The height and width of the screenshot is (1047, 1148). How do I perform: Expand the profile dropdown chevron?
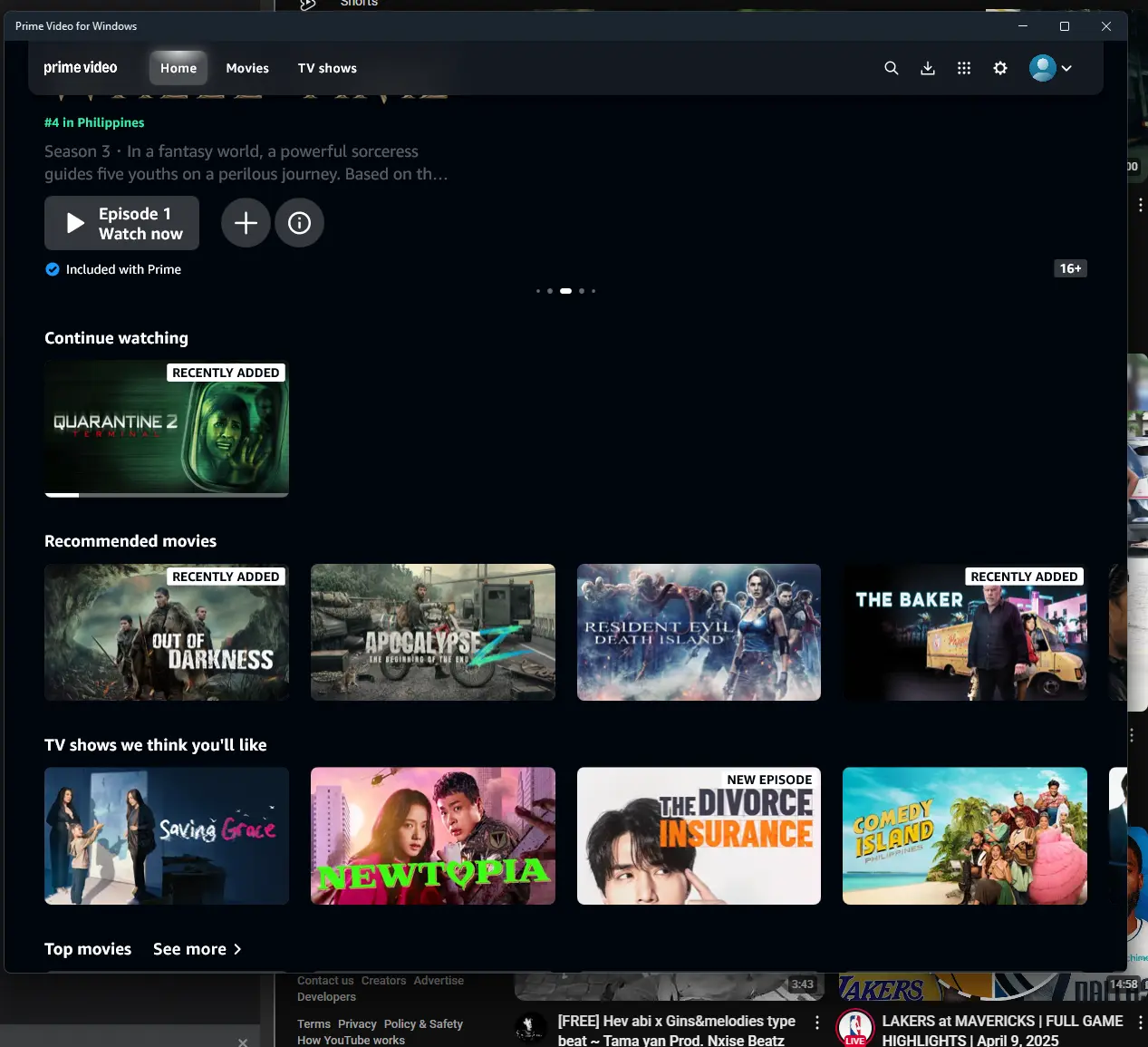(1066, 68)
